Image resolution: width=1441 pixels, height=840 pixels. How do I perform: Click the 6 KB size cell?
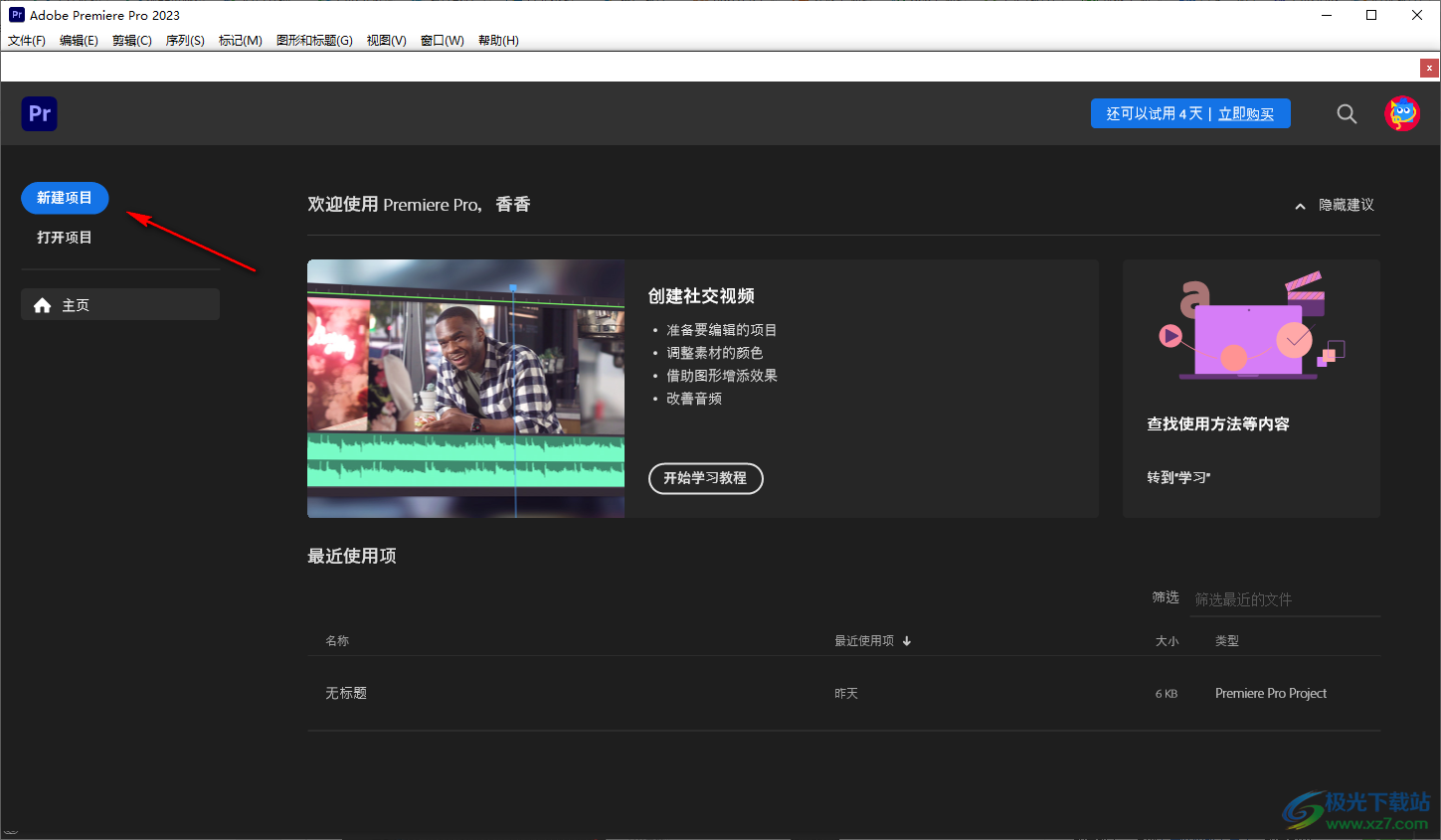[1167, 694]
